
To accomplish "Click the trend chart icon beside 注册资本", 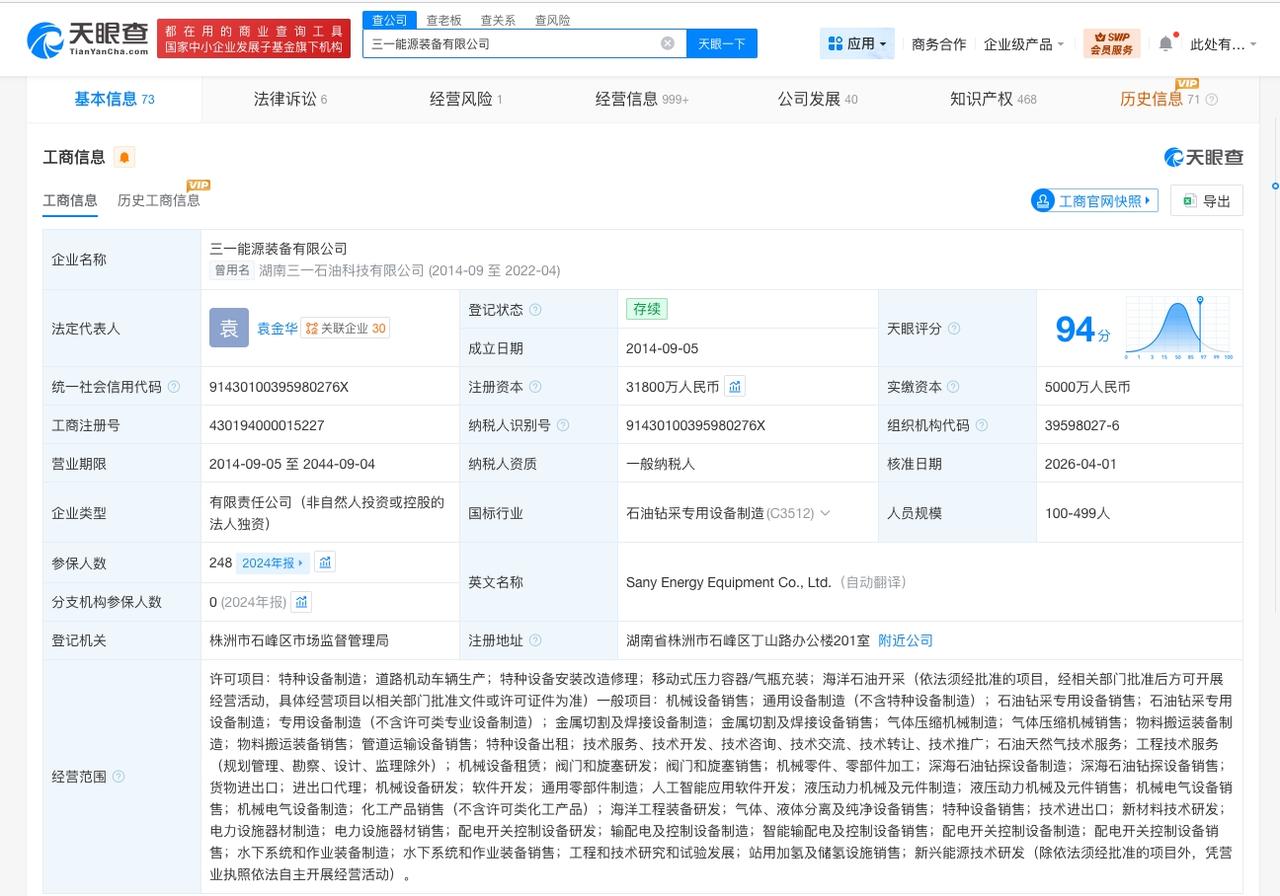I will [x=735, y=385].
